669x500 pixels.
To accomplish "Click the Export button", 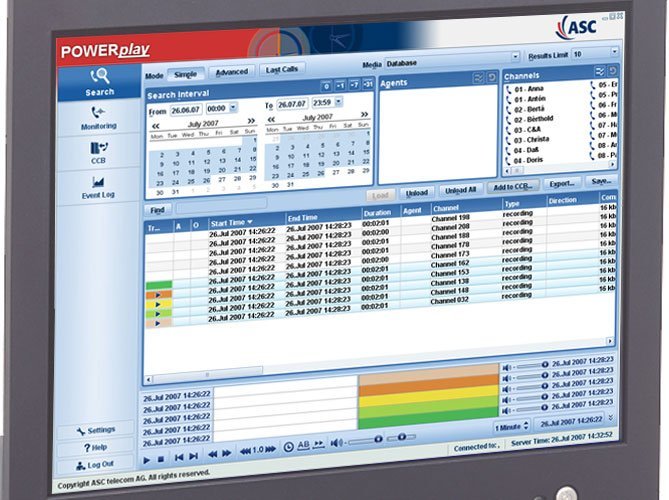I will coord(562,183).
